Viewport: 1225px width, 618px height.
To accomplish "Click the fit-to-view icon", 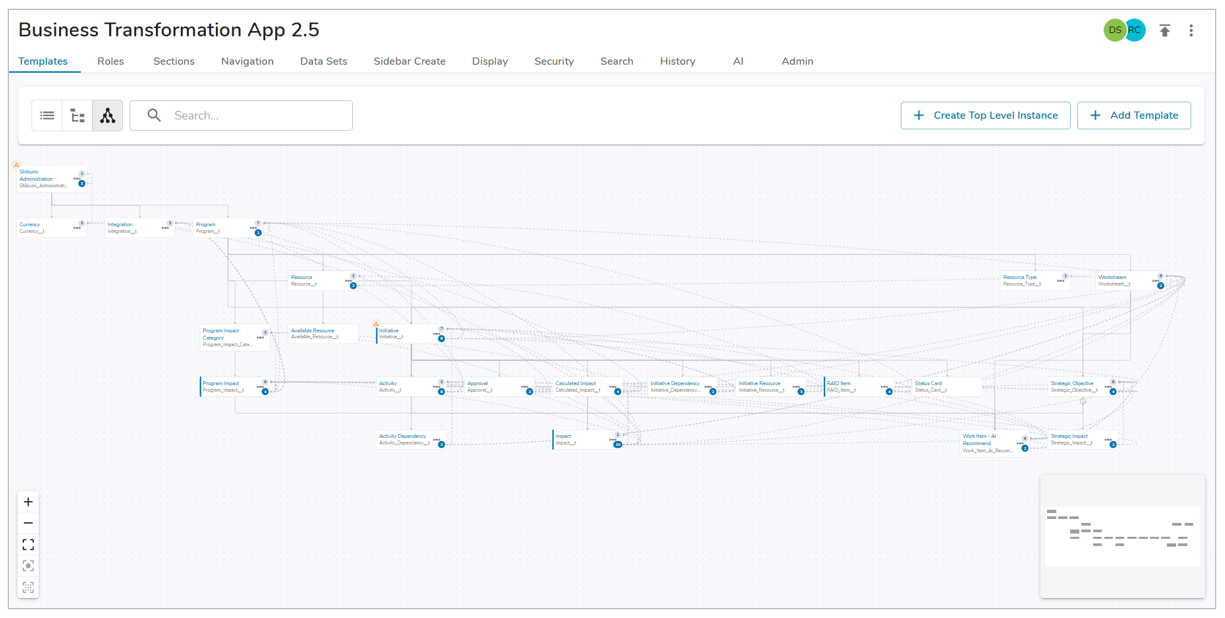I will [28, 545].
